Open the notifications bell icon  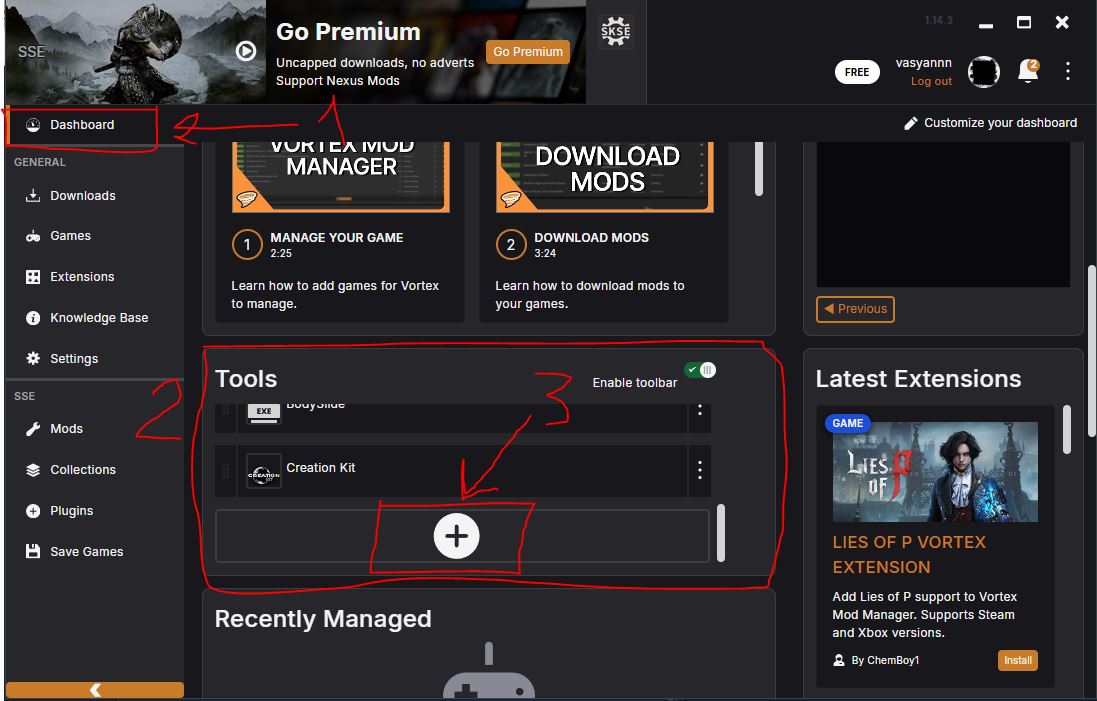1028,71
